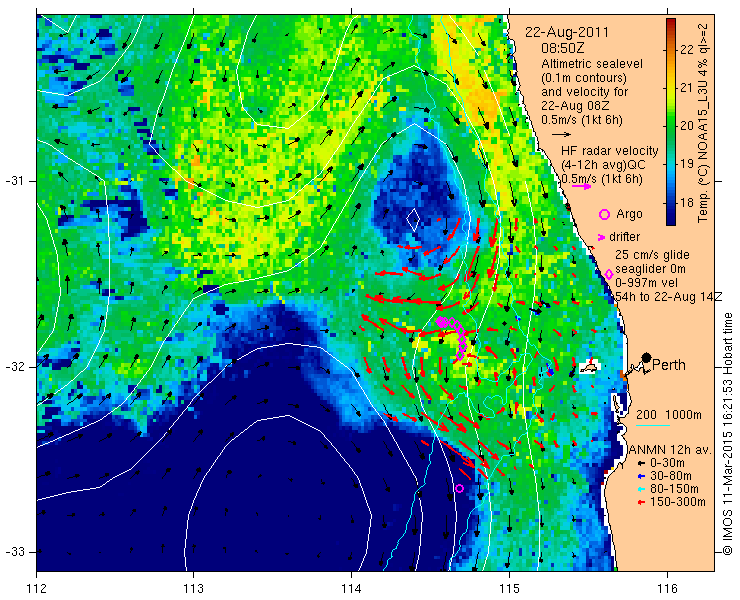Click the color bar dark blue 18 level
Screen dimensions: 740x600
[671, 203]
